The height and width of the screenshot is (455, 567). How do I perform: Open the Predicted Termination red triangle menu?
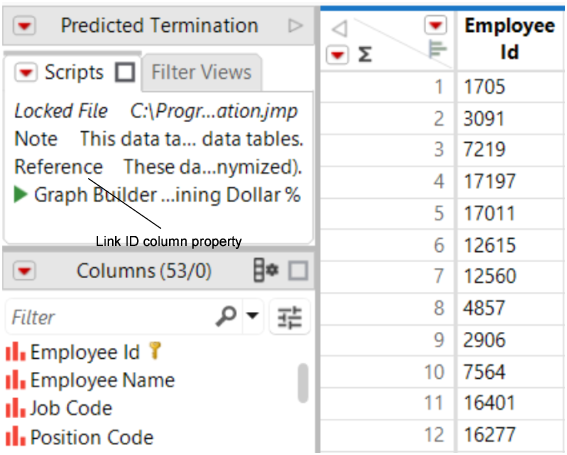24,26
